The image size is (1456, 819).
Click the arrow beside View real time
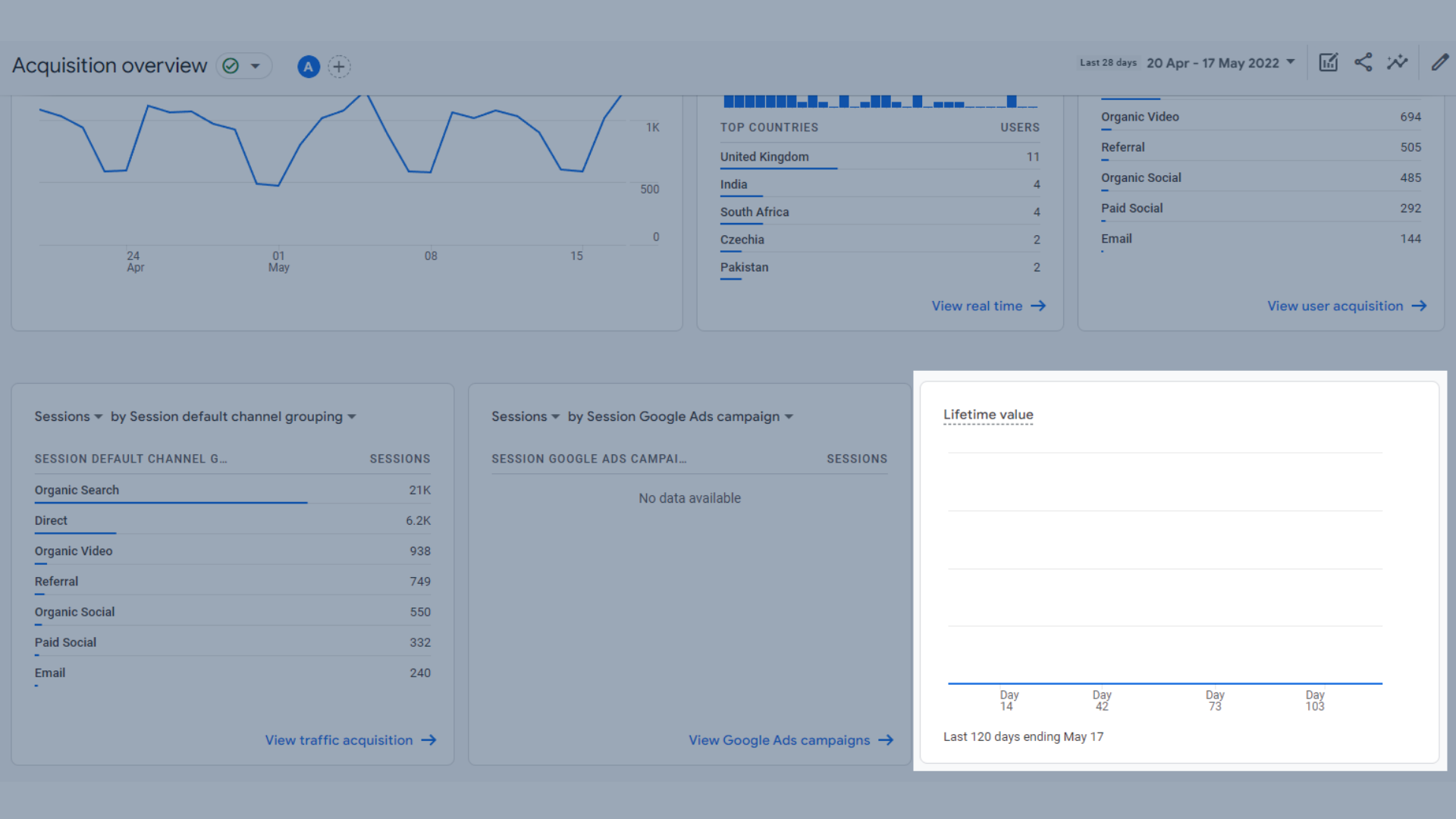point(1038,306)
